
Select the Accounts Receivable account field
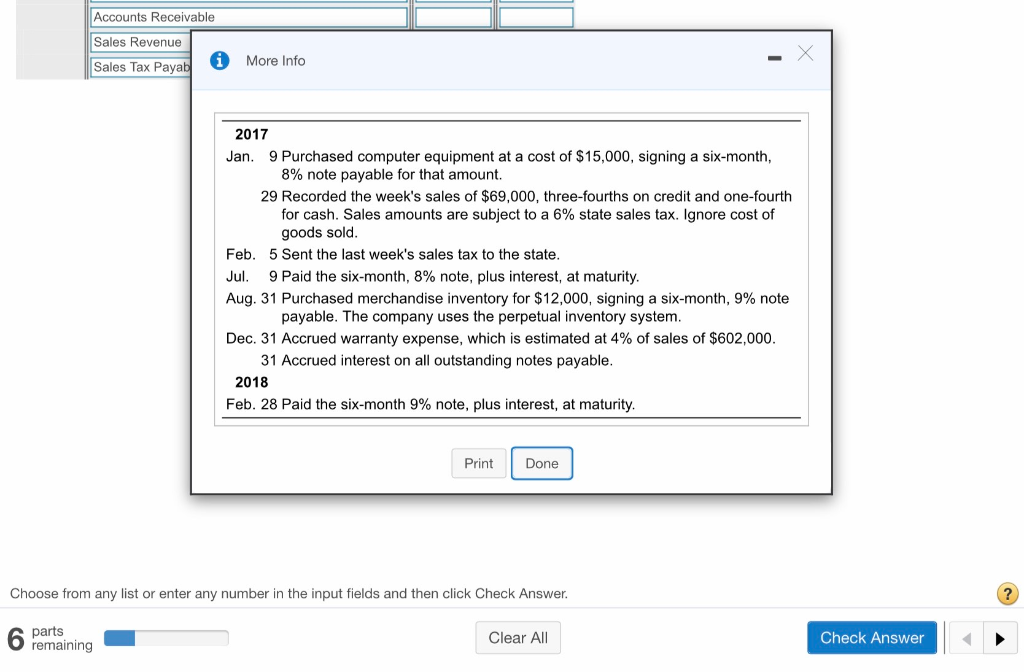tap(248, 15)
